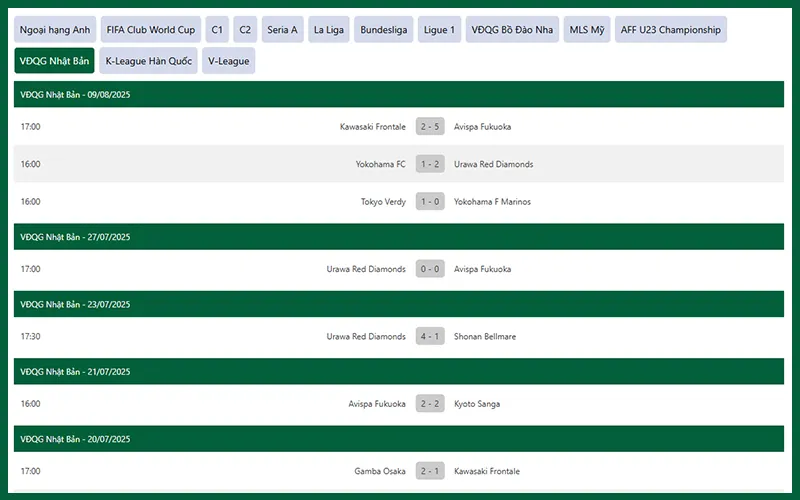Select the Ligue 1 tab
This screenshot has height=500, width=800.
[439, 30]
